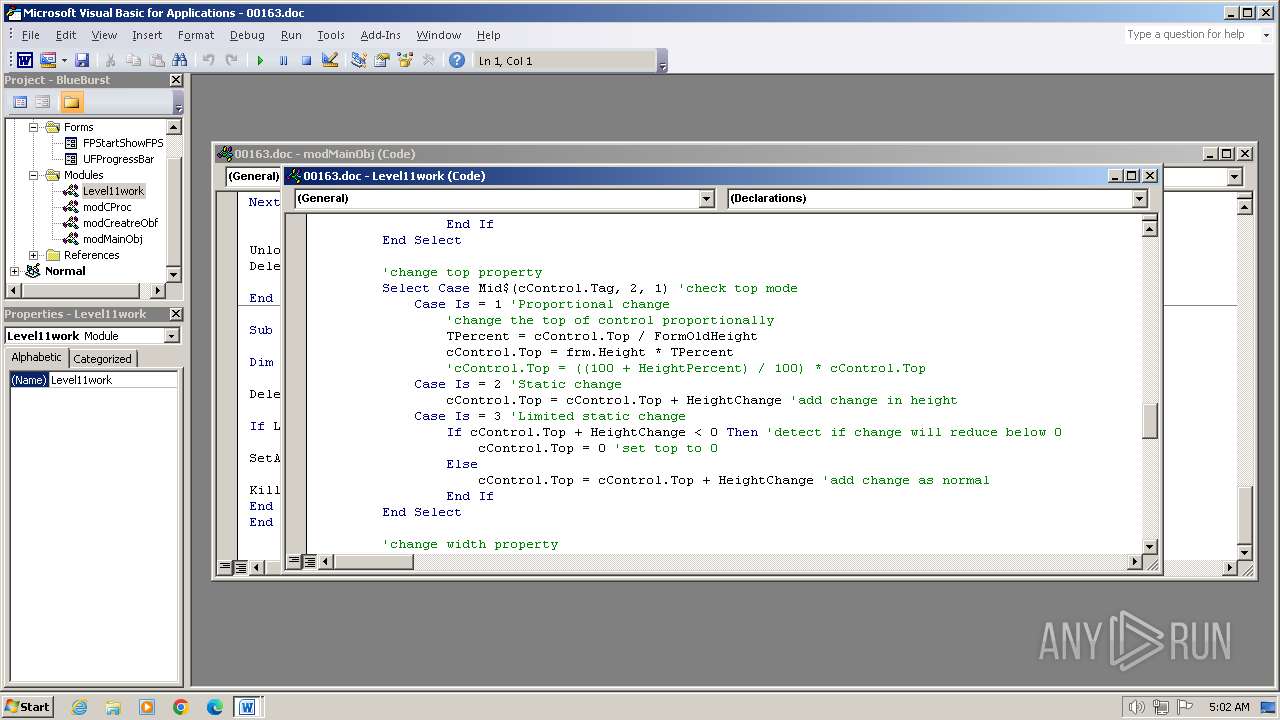Click the View Microsoft Word icon
Viewport: 1280px width, 720px height.
(x=25, y=61)
